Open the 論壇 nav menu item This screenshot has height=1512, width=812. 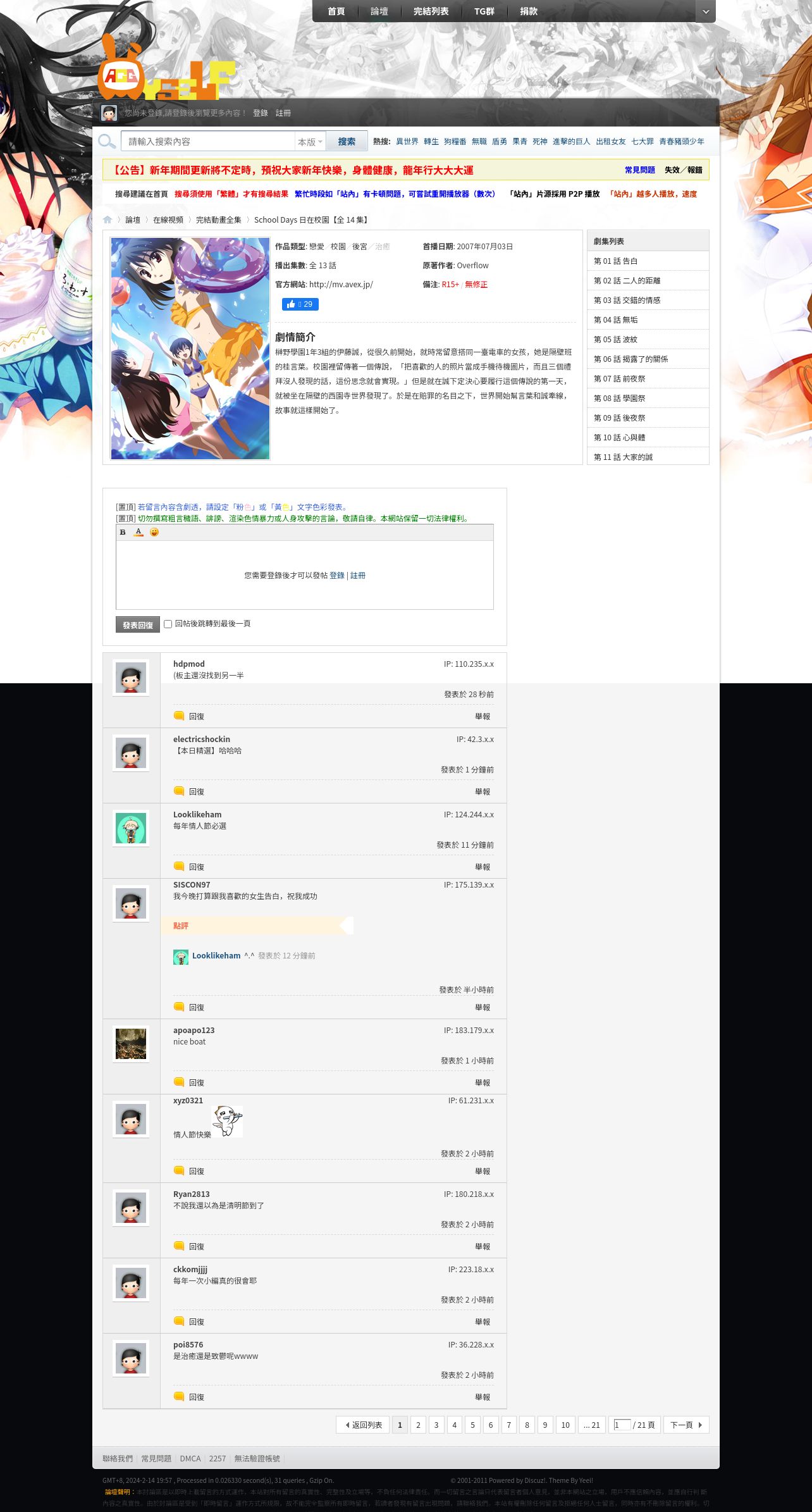tap(379, 11)
